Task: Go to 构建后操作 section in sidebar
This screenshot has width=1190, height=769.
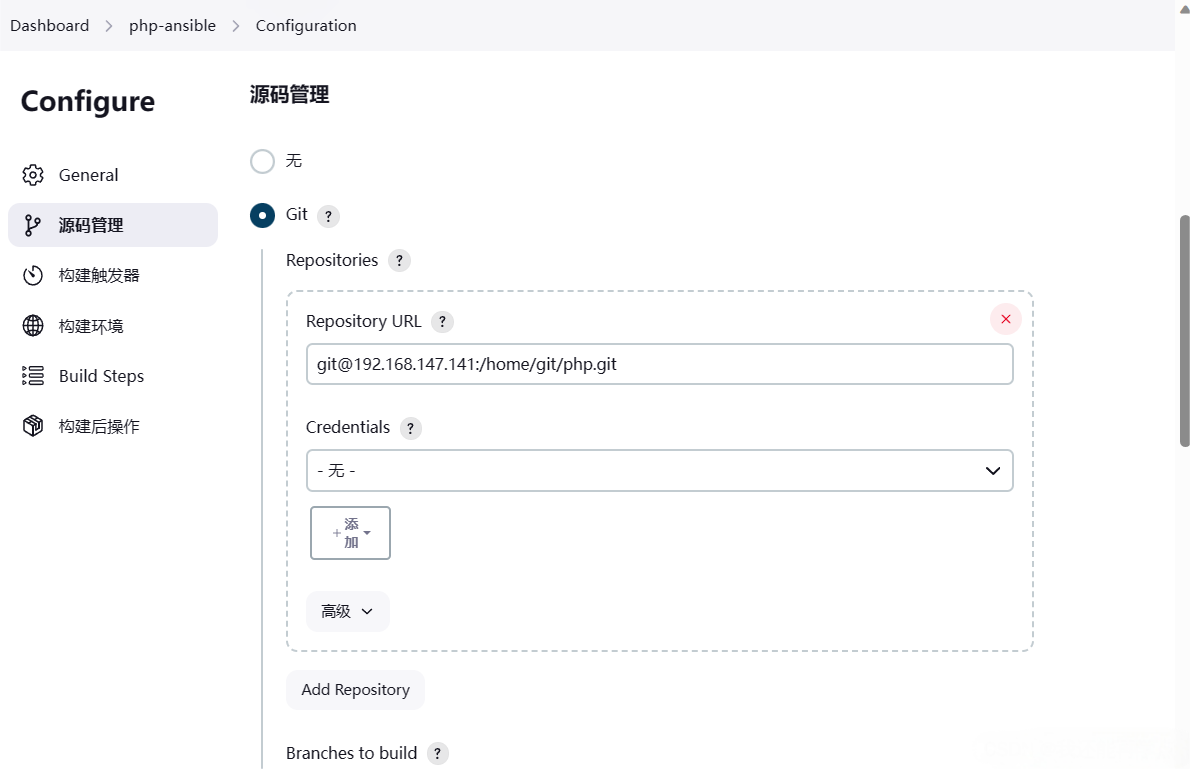Action: 113,426
